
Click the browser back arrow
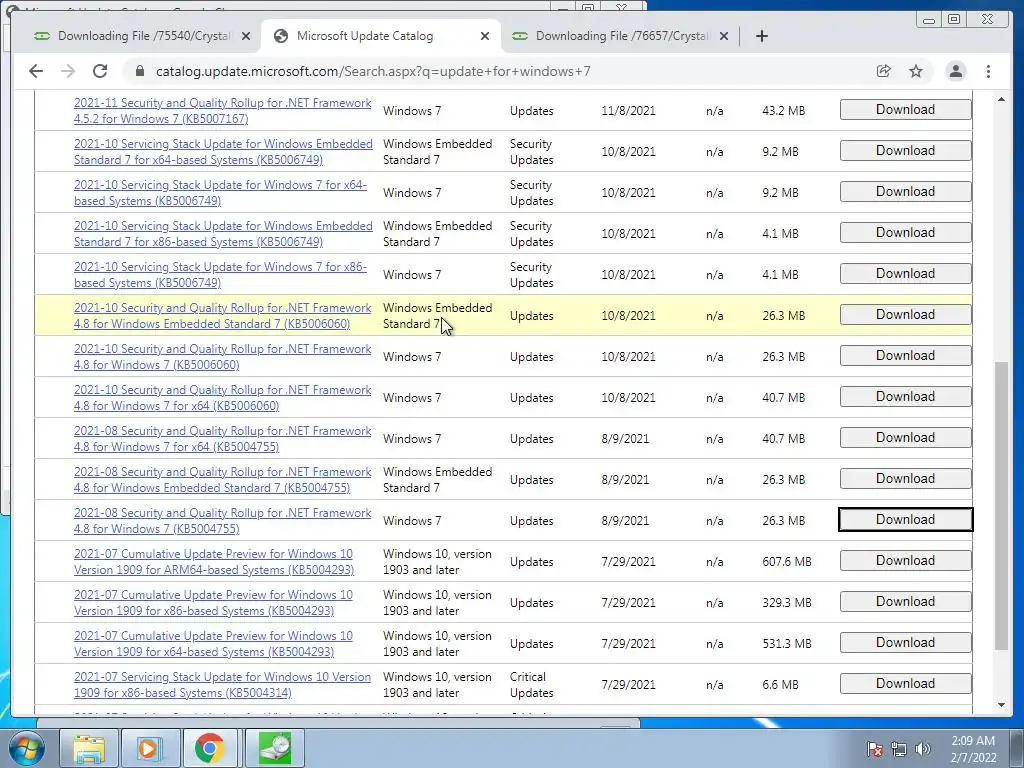[36, 71]
